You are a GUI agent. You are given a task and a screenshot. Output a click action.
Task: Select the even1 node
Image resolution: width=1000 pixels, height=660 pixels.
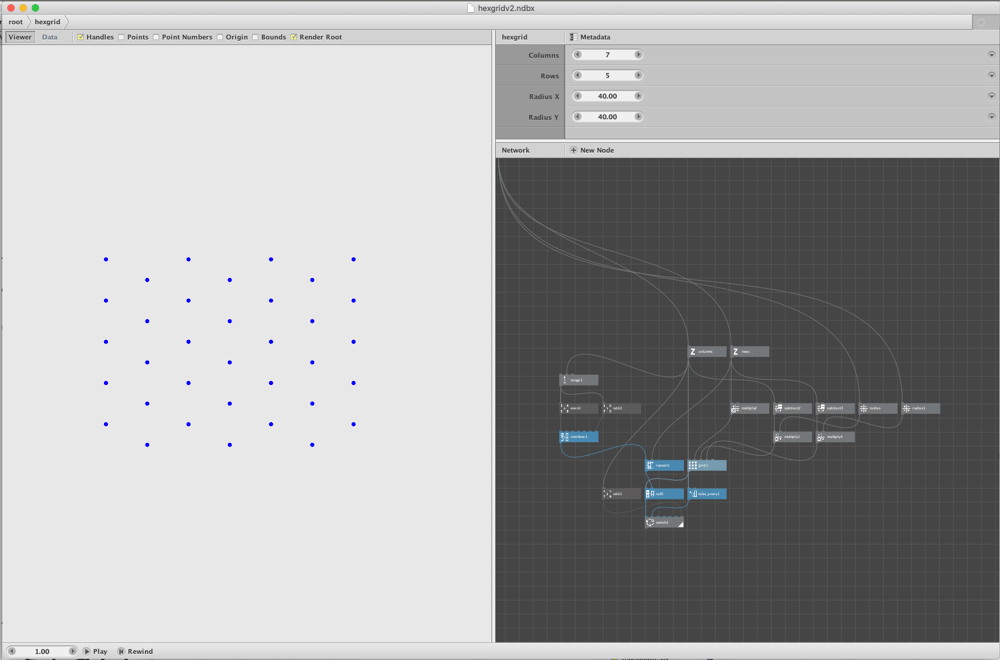click(579, 408)
